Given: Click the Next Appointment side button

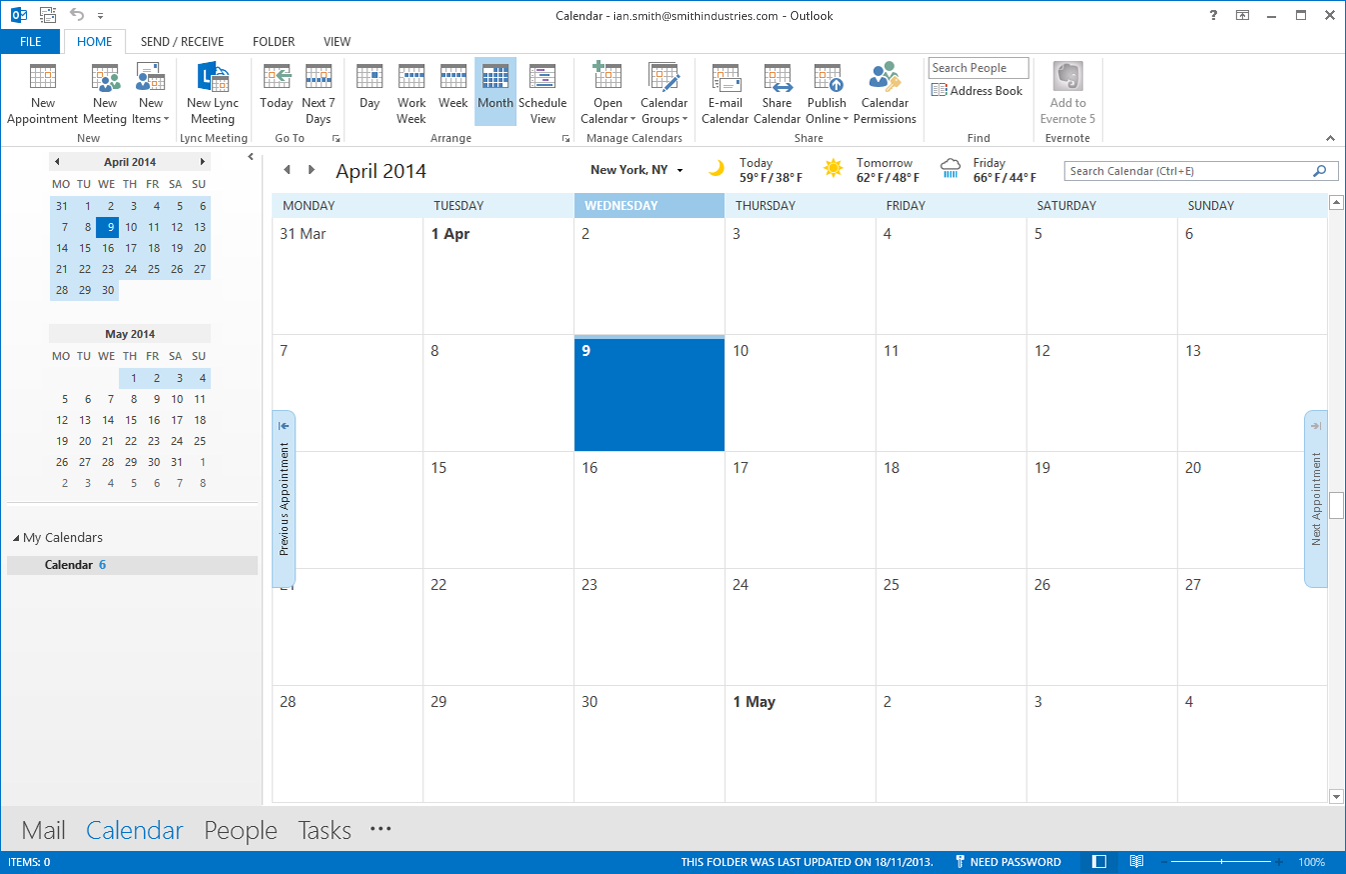Looking at the screenshot, I should (x=1316, y=499).
